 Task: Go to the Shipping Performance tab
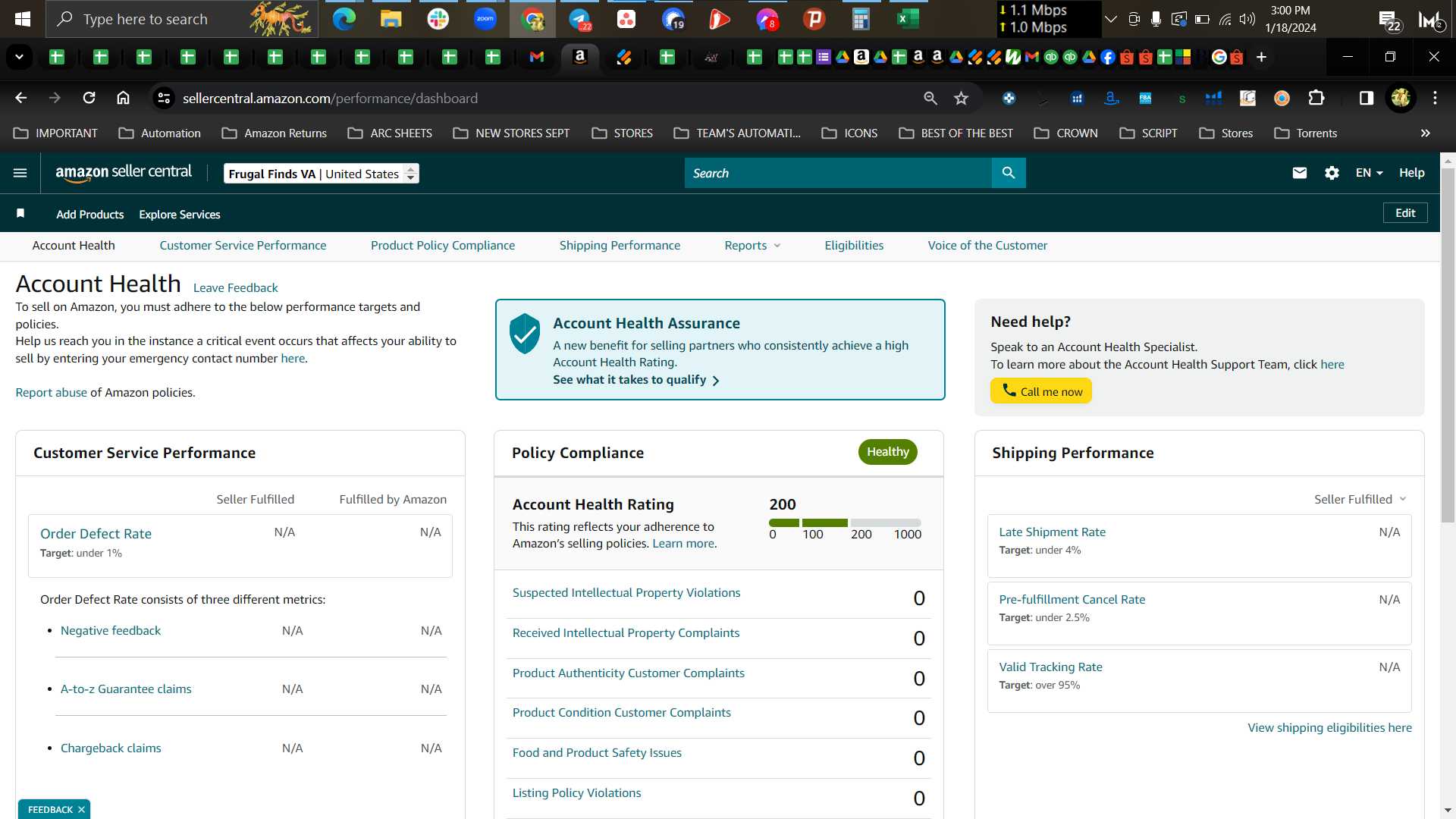(x=620, y=246)
